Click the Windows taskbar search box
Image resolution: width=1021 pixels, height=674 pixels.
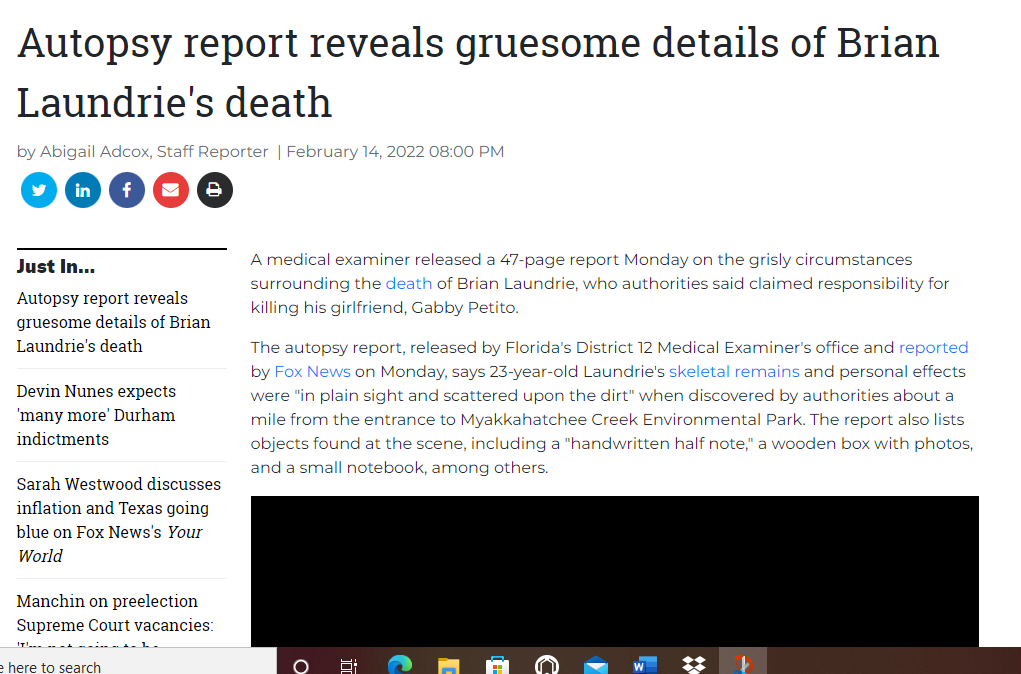tap(138, 661)
